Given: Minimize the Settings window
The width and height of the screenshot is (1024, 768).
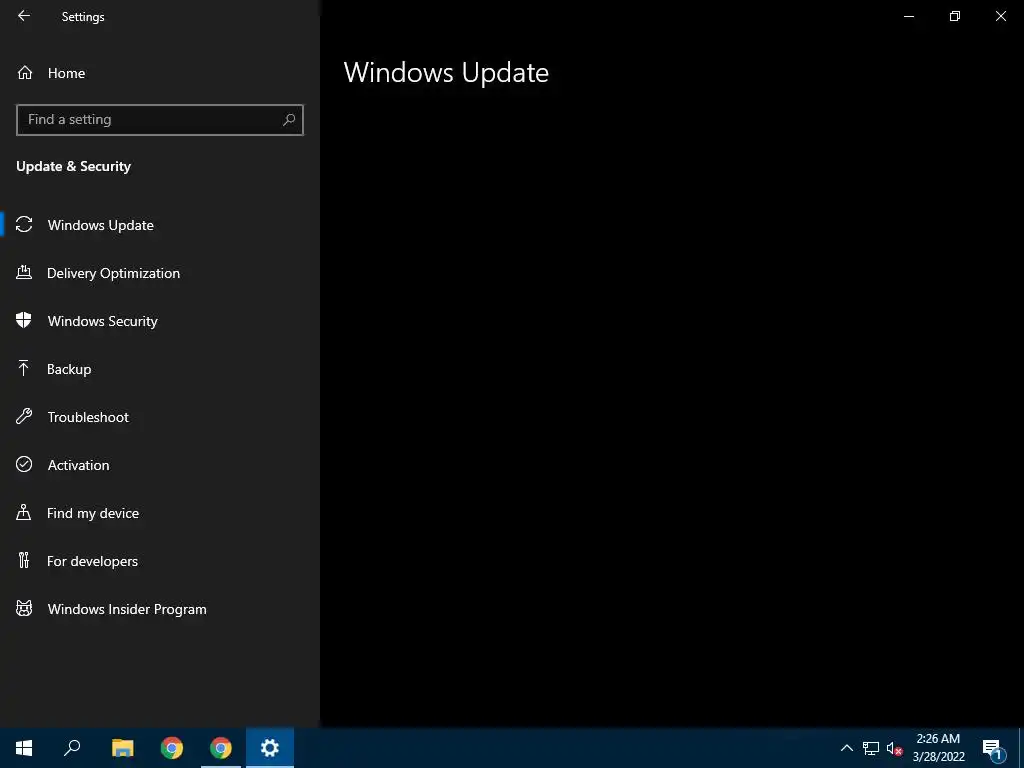Looking at the screenshot, I should 908,16.
